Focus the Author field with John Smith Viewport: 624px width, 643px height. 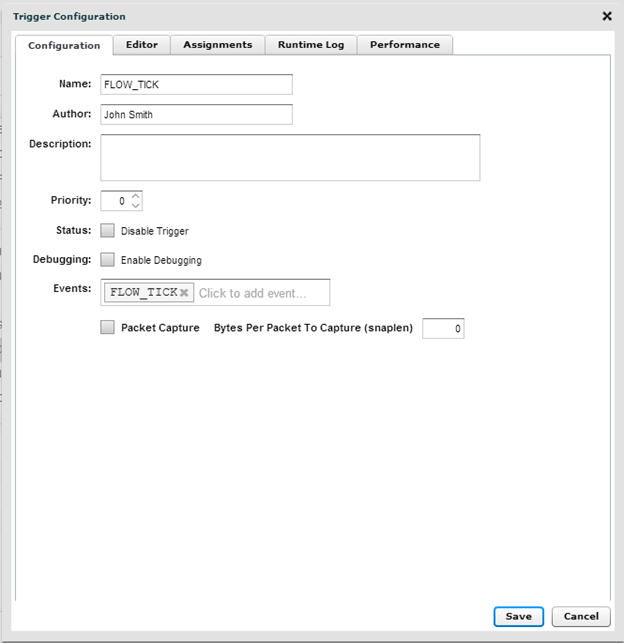pos(196,114)
